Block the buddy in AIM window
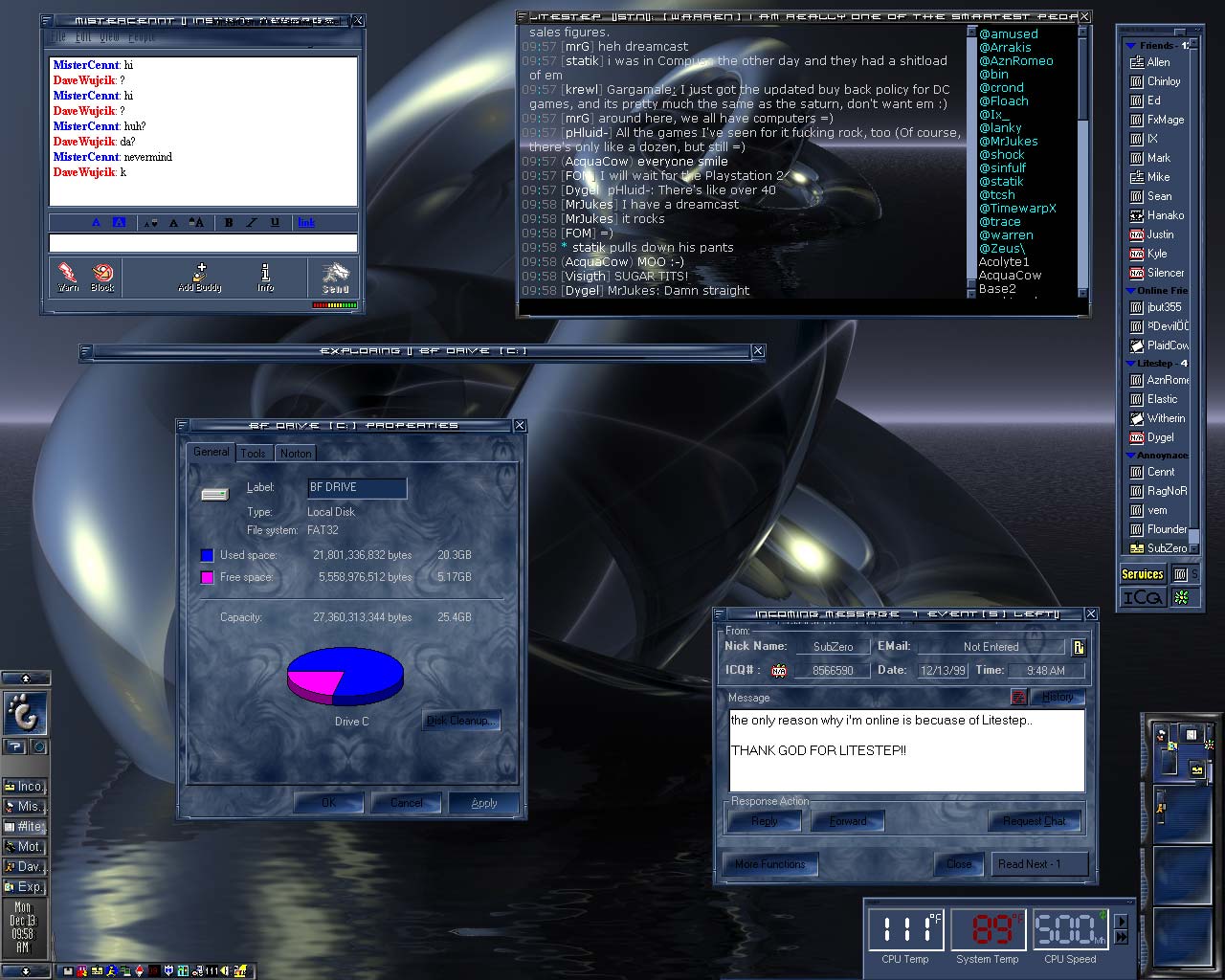 point(102,277)
